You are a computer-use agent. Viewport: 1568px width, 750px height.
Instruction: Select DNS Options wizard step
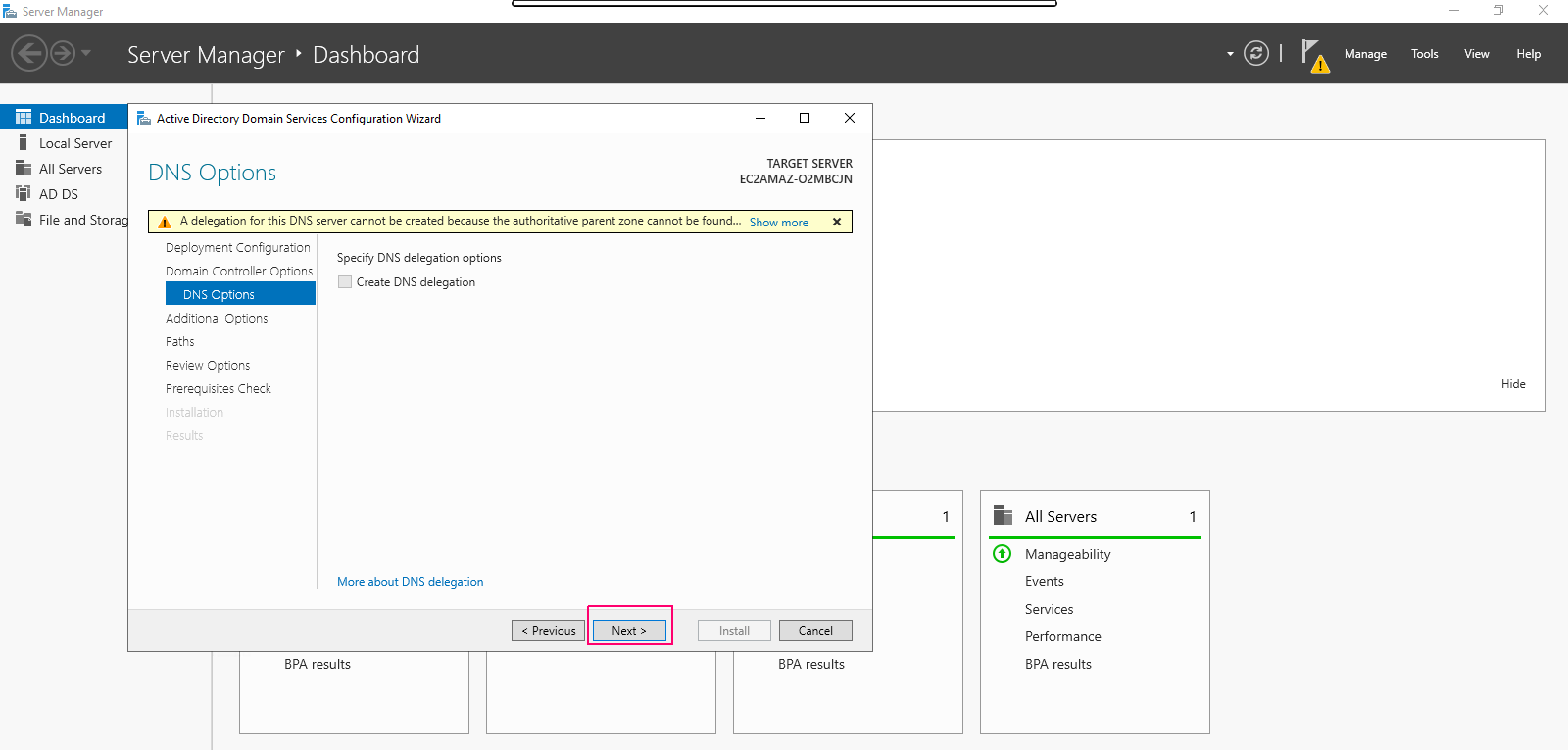pyautogui.click(x=240, y=294)
